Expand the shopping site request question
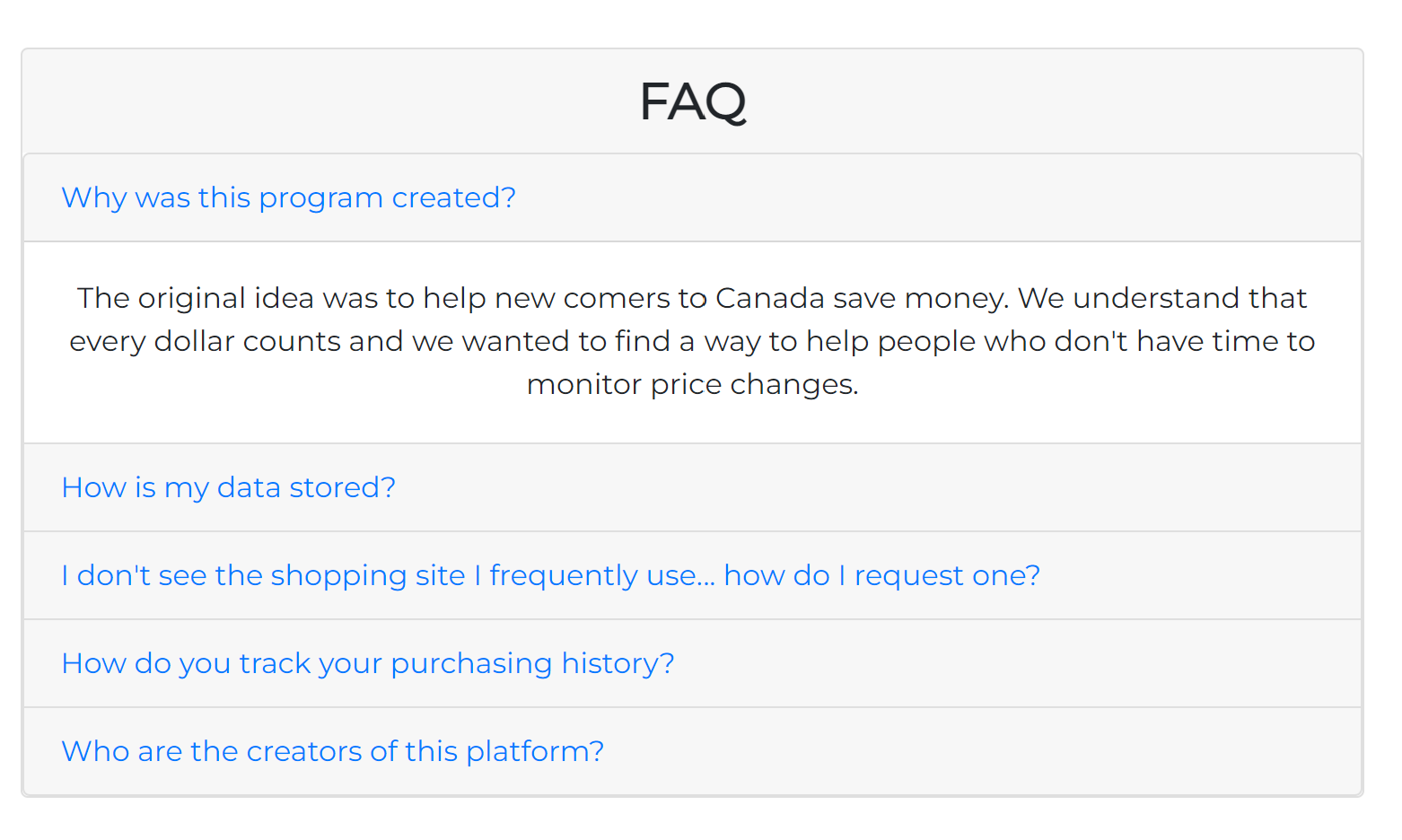1402x840 pixels. [x=549, y=575]
